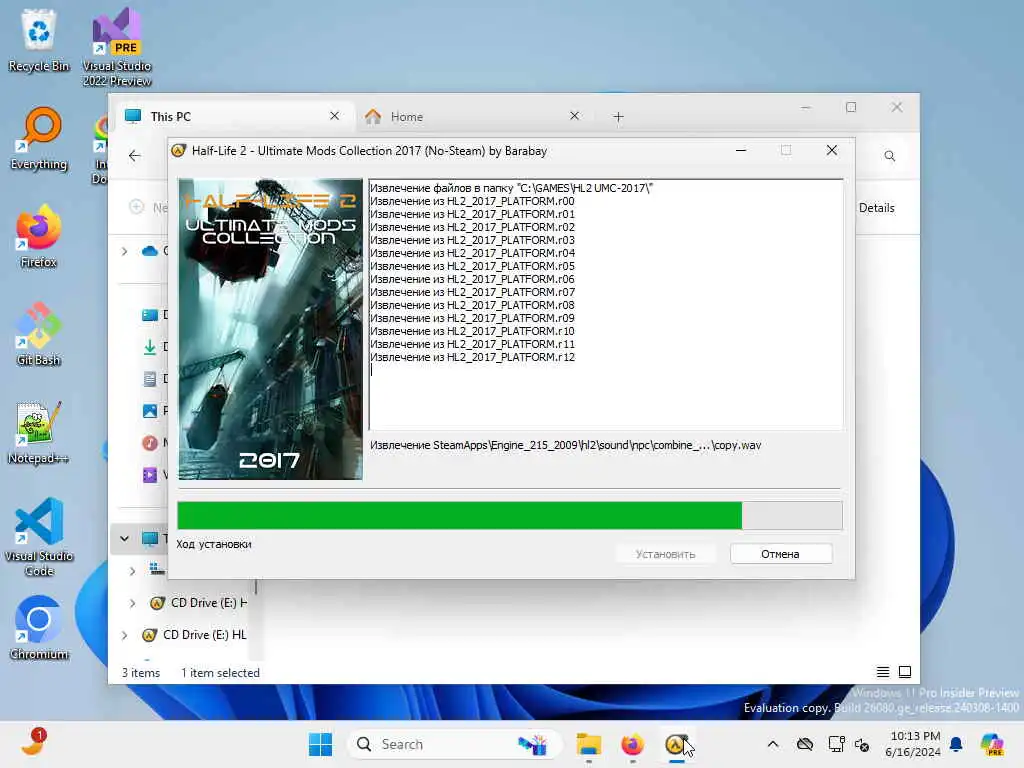Screen dimensions: 1024x768
Task: Click the Windows Start button
Action: 320,744
